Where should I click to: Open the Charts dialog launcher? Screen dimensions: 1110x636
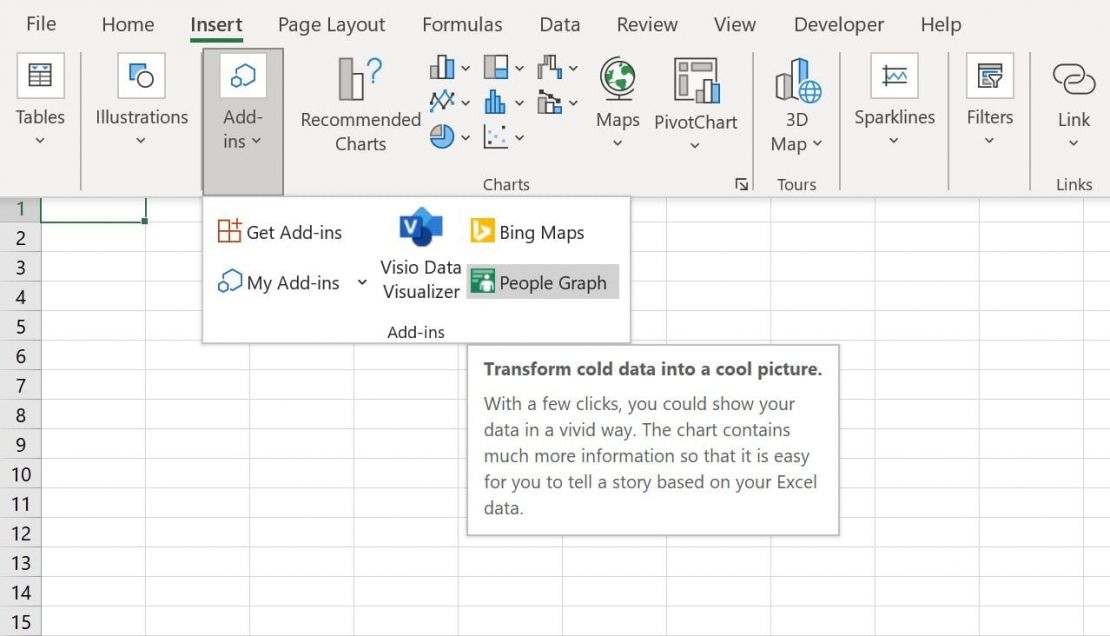pyautogui.click(x=741, y=184)
